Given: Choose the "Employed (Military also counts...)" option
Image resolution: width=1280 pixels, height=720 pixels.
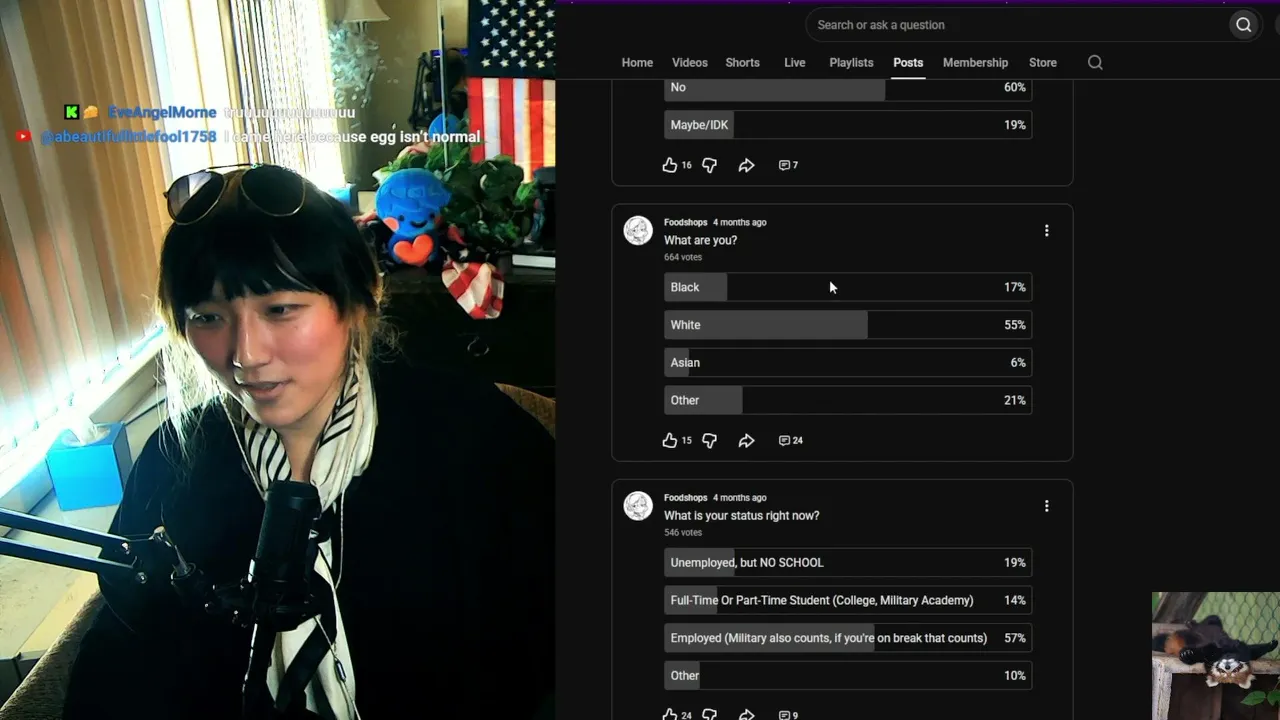Looking at the screenshot, I should click(x=848, y=638).
